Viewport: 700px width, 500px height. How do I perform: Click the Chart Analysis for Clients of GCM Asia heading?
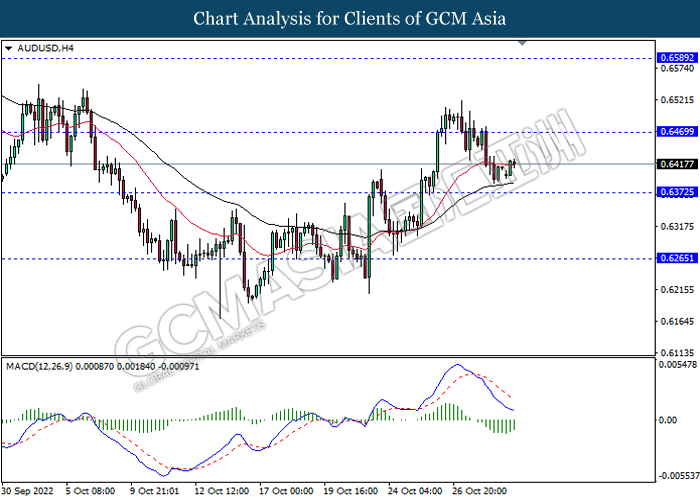tap(350, 19)
